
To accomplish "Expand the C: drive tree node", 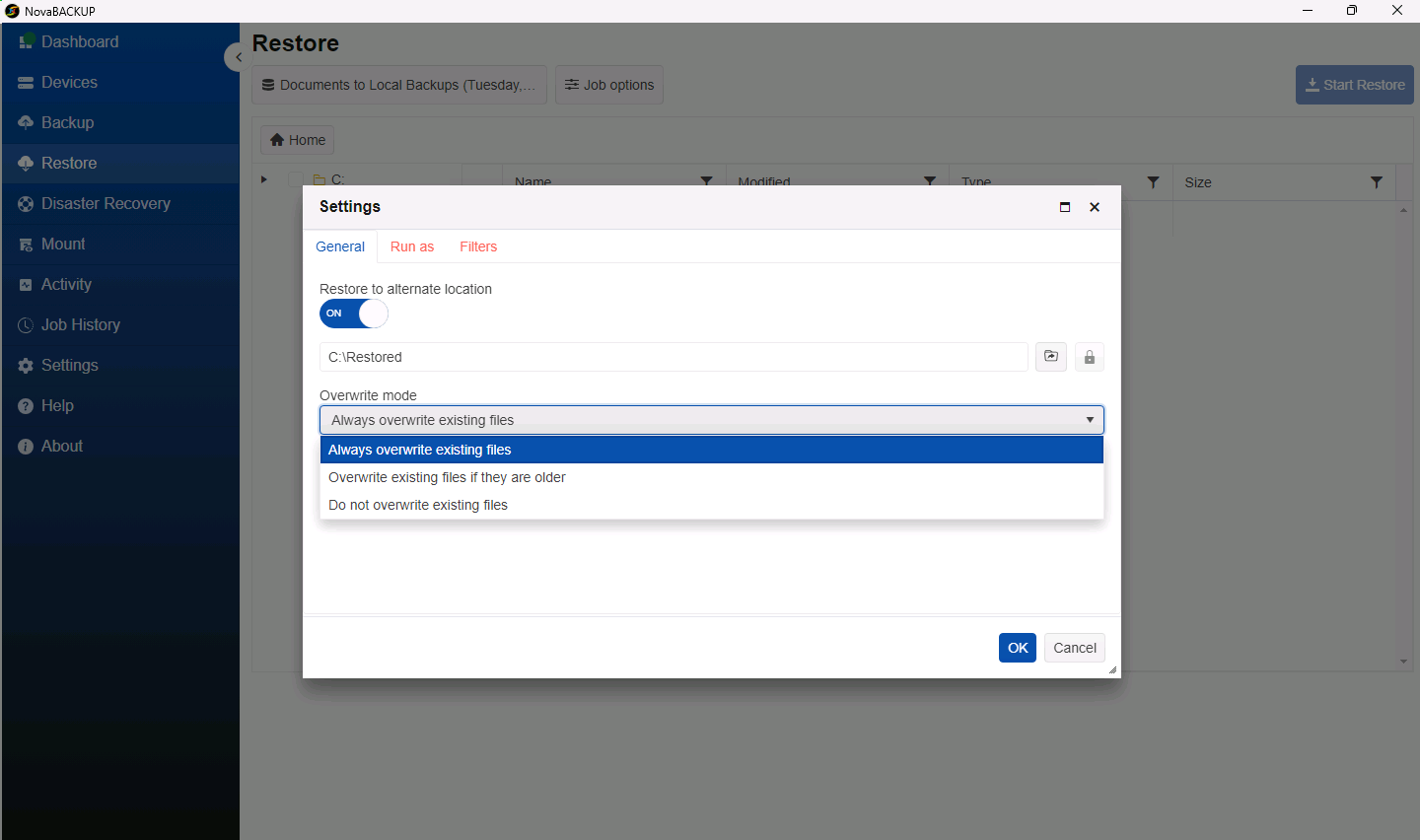I will click(x=264, y=179).
